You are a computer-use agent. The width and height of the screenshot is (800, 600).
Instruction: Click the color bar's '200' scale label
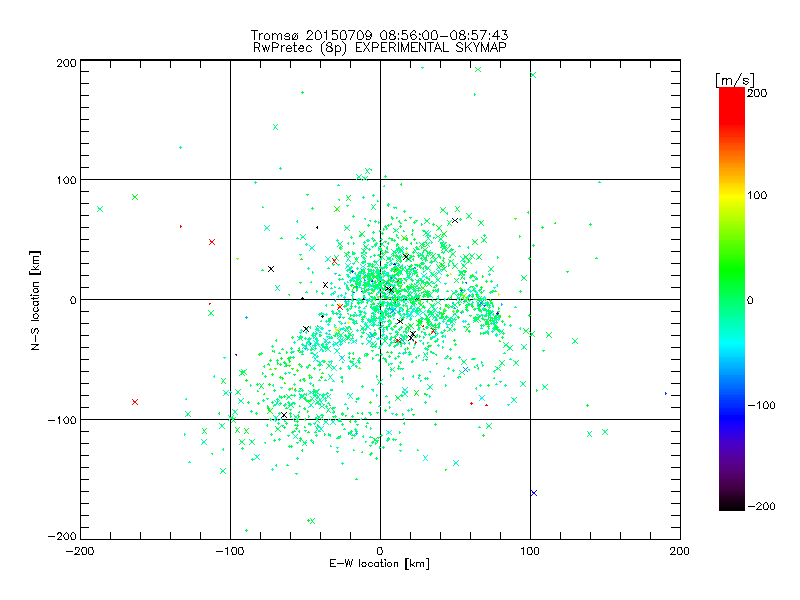click(x=757, y=93)
